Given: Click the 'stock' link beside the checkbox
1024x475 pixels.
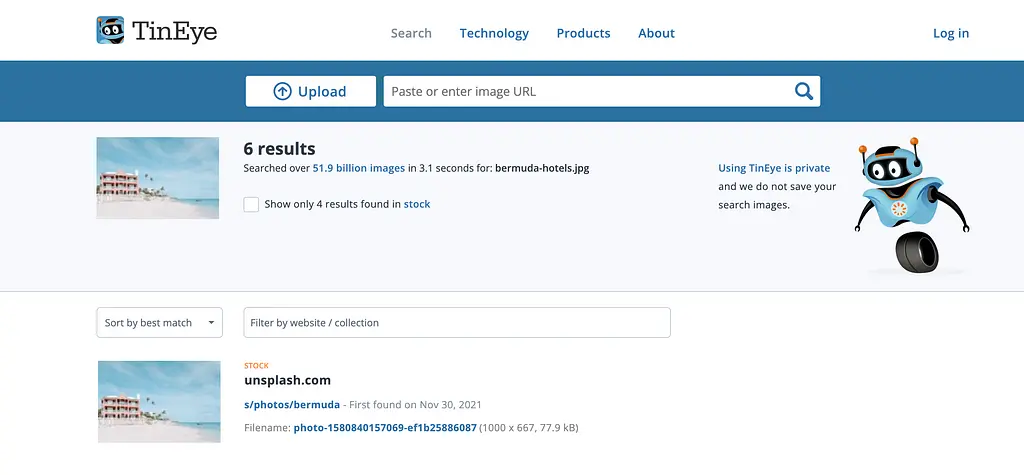Looking at the screenshot, I should [x=417, y=204].
